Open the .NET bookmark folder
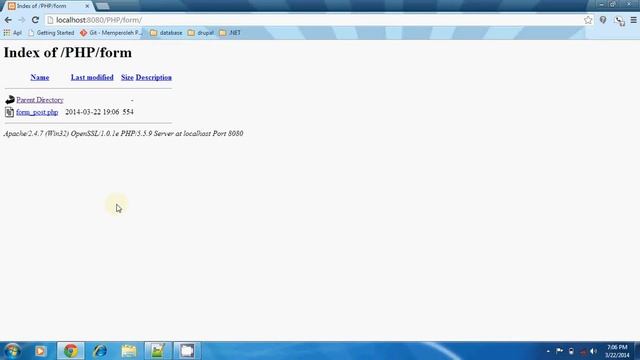 230,33
